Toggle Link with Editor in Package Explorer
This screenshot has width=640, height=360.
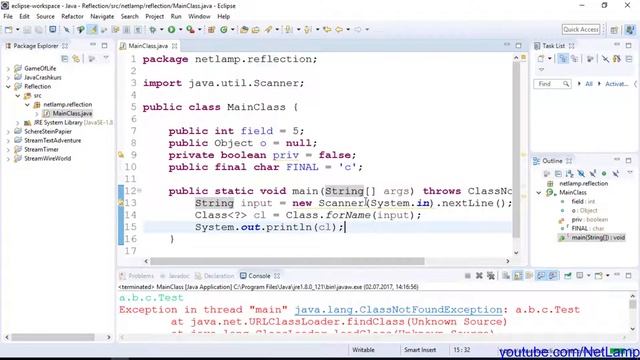coord(76,59)
